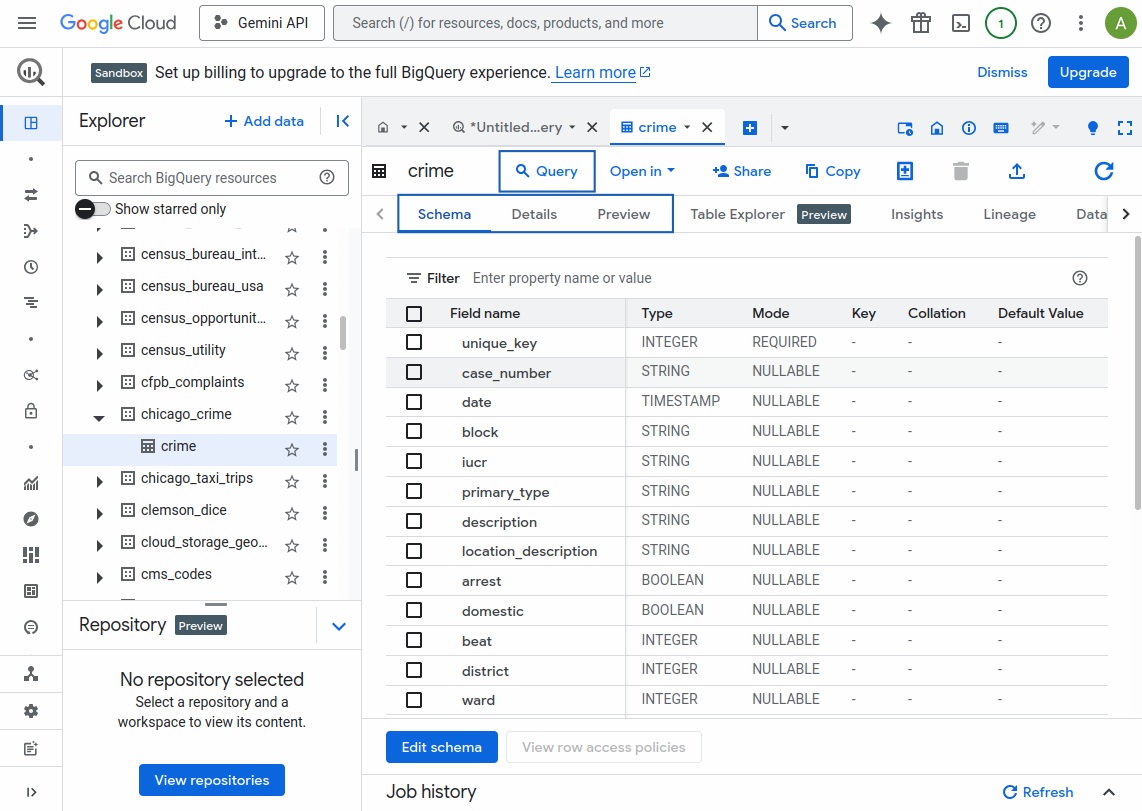The image size is (1142, 811).
Task: Open the Lineage tab
Action: coord(1009,214)
